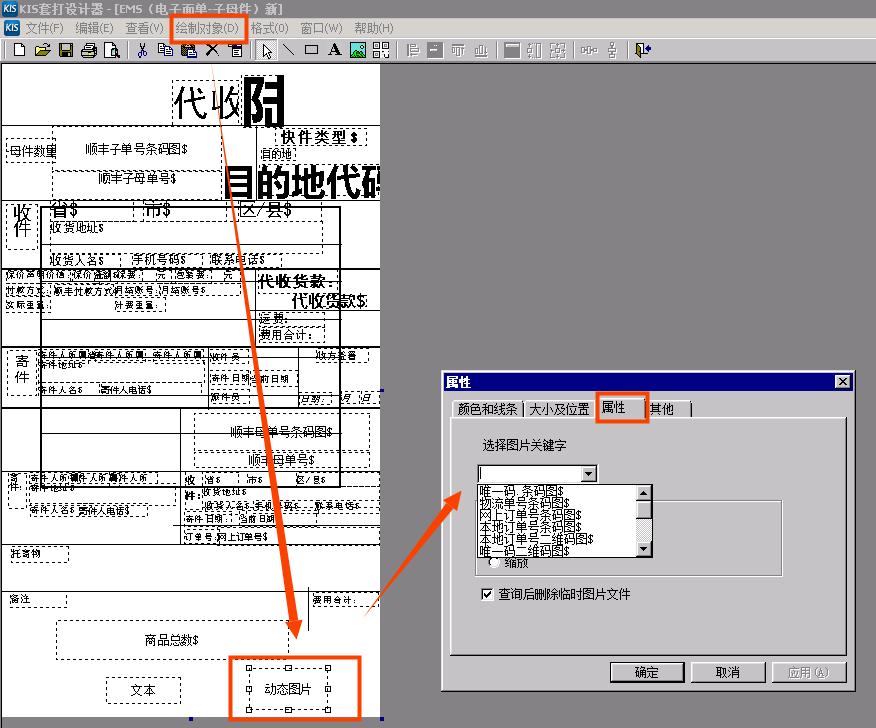Select the text tool with letter A

pyautogui.click(x=332, y=48)
